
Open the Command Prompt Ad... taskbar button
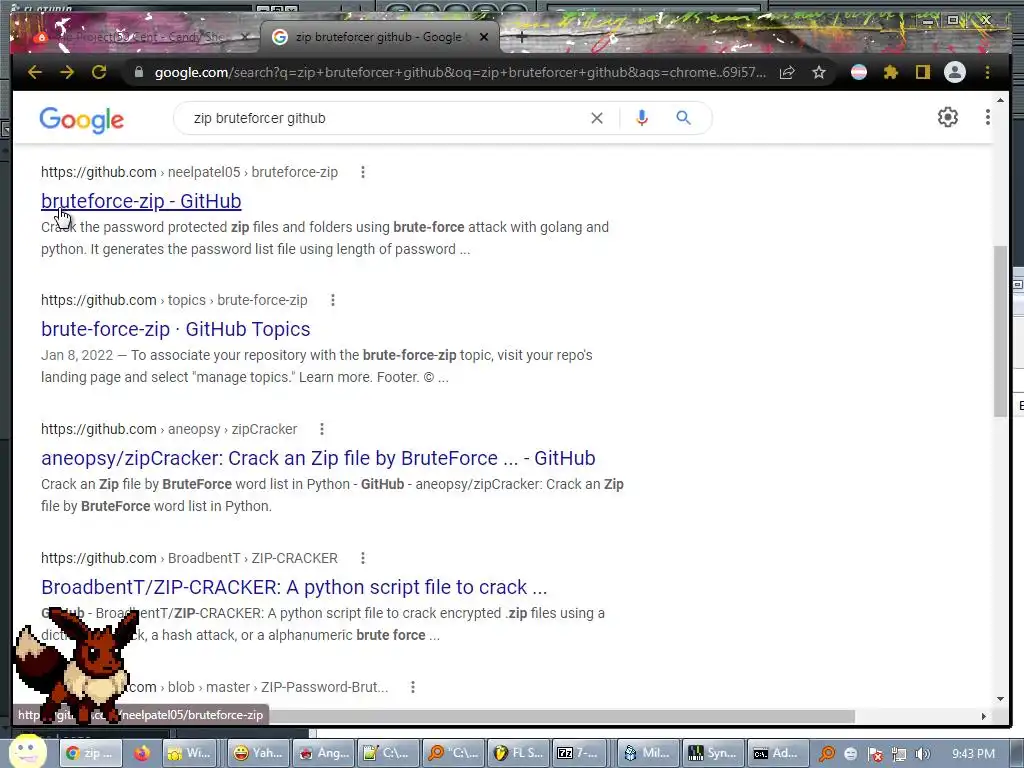tap(776, 753)
